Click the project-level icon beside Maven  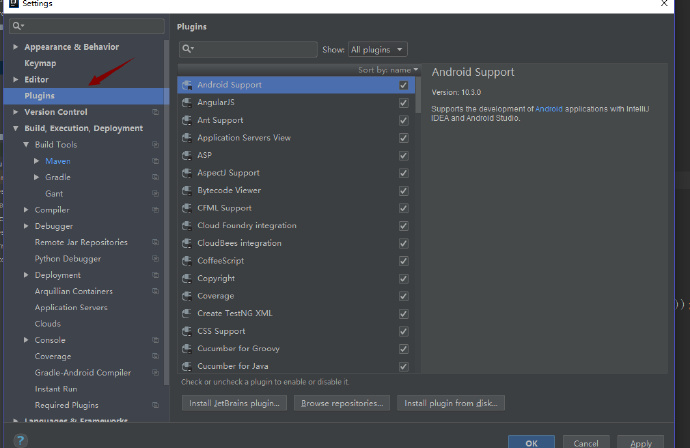tap(155, 161)
